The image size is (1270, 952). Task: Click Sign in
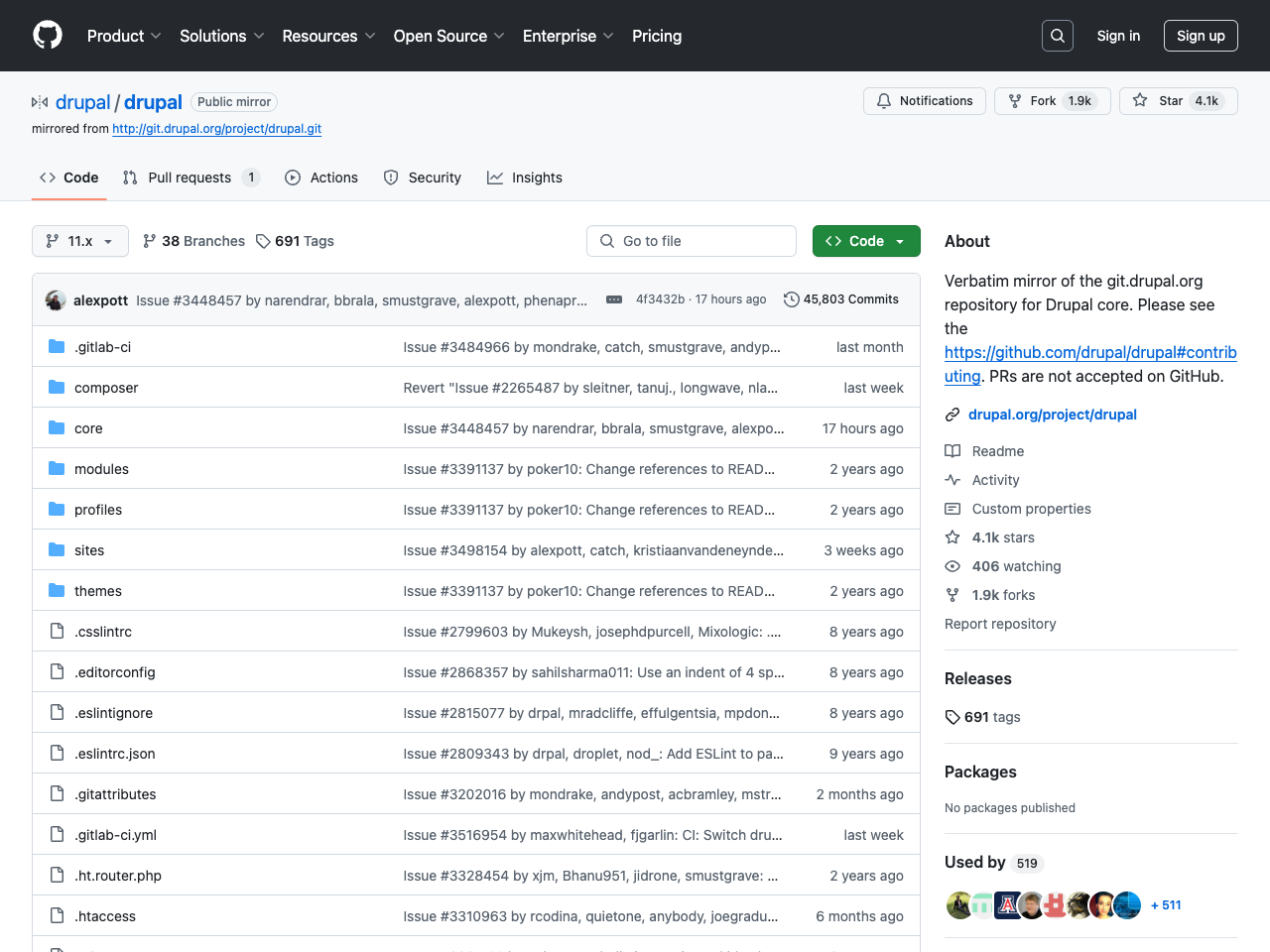(1118, 36)
